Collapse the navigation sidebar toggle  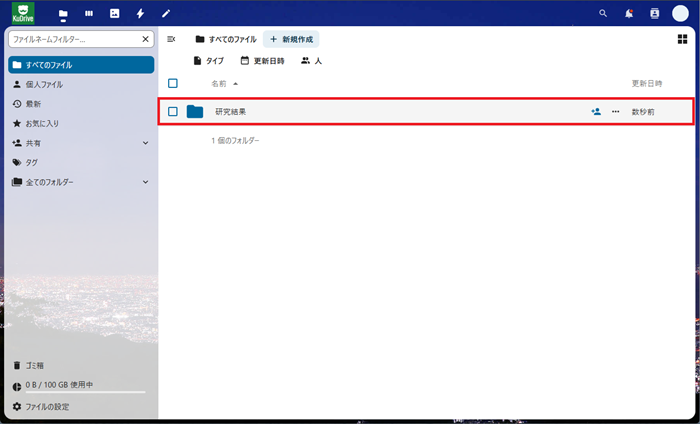pos(171,39)
